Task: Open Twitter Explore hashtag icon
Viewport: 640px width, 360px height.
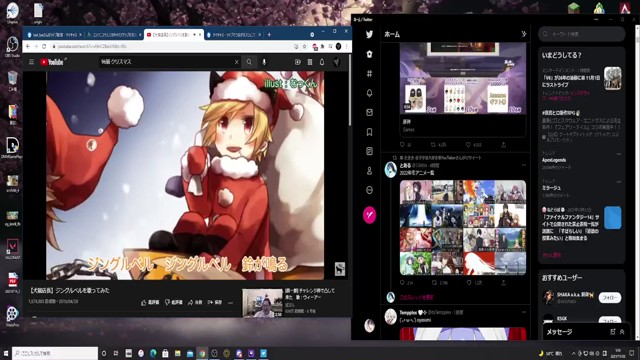Action: click(369, 73)
